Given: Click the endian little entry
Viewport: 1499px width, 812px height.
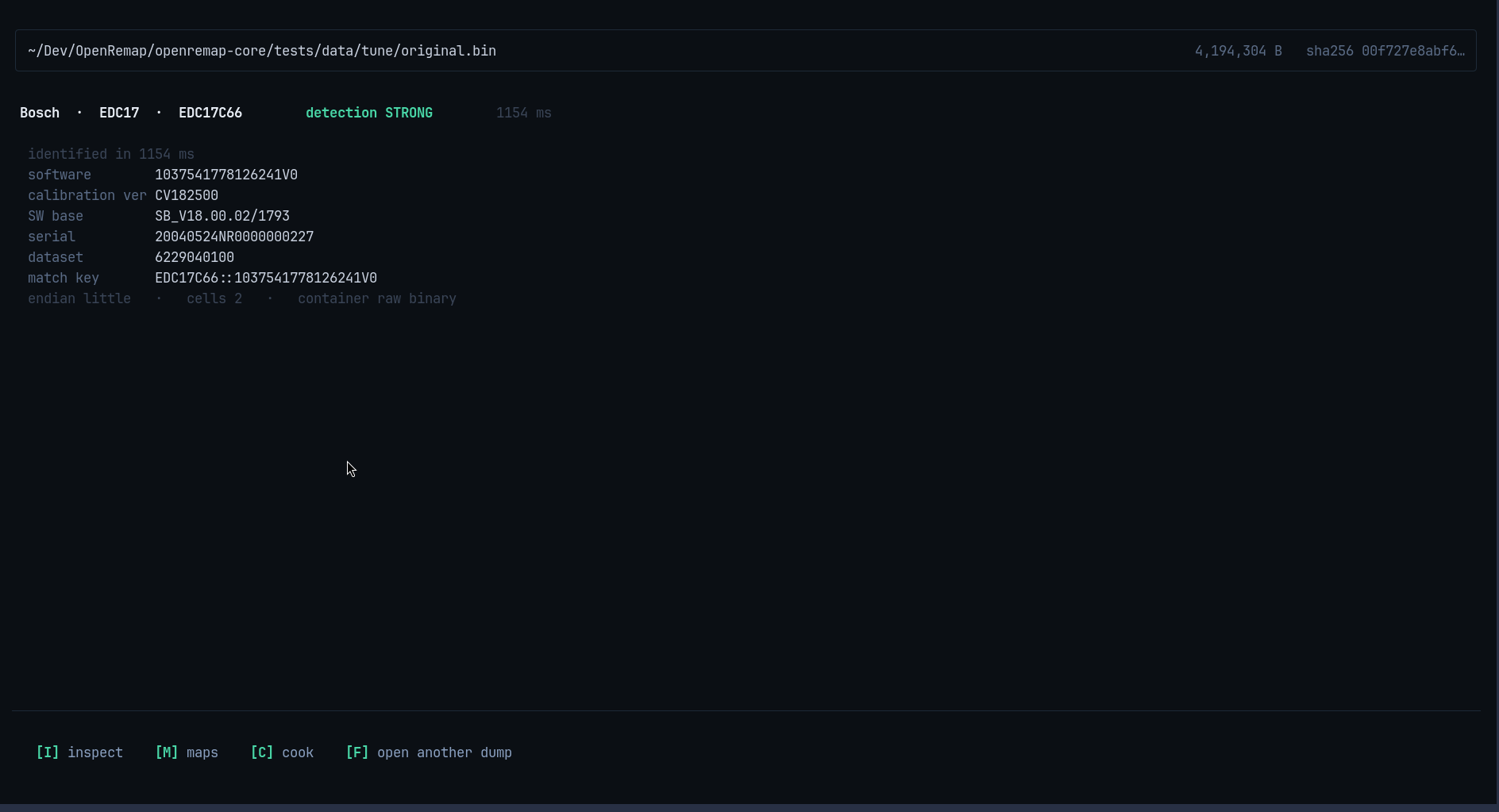Looking at the screenshot, I should (x=79, y=298).
